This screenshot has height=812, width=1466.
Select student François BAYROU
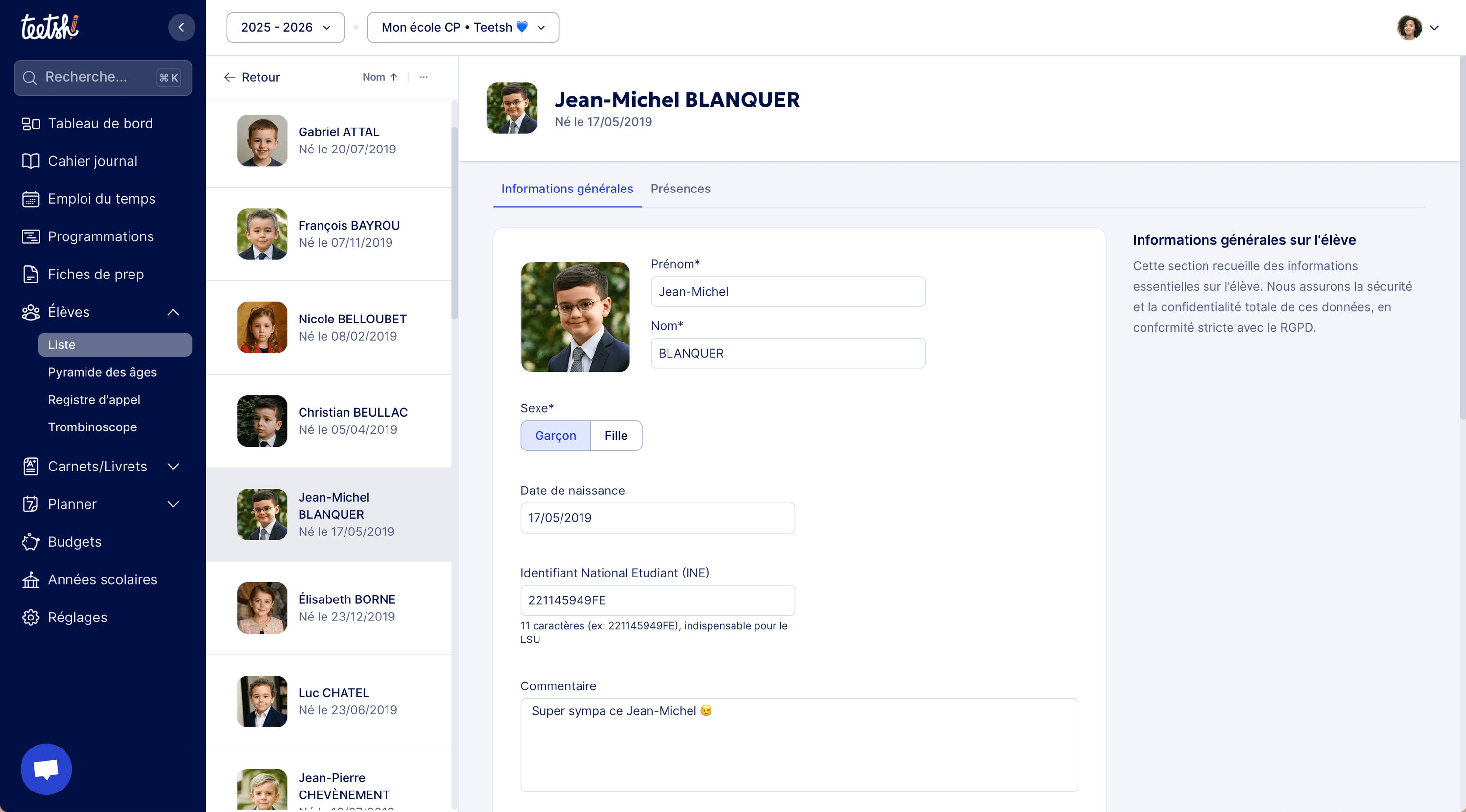click(x=329, y=234)
